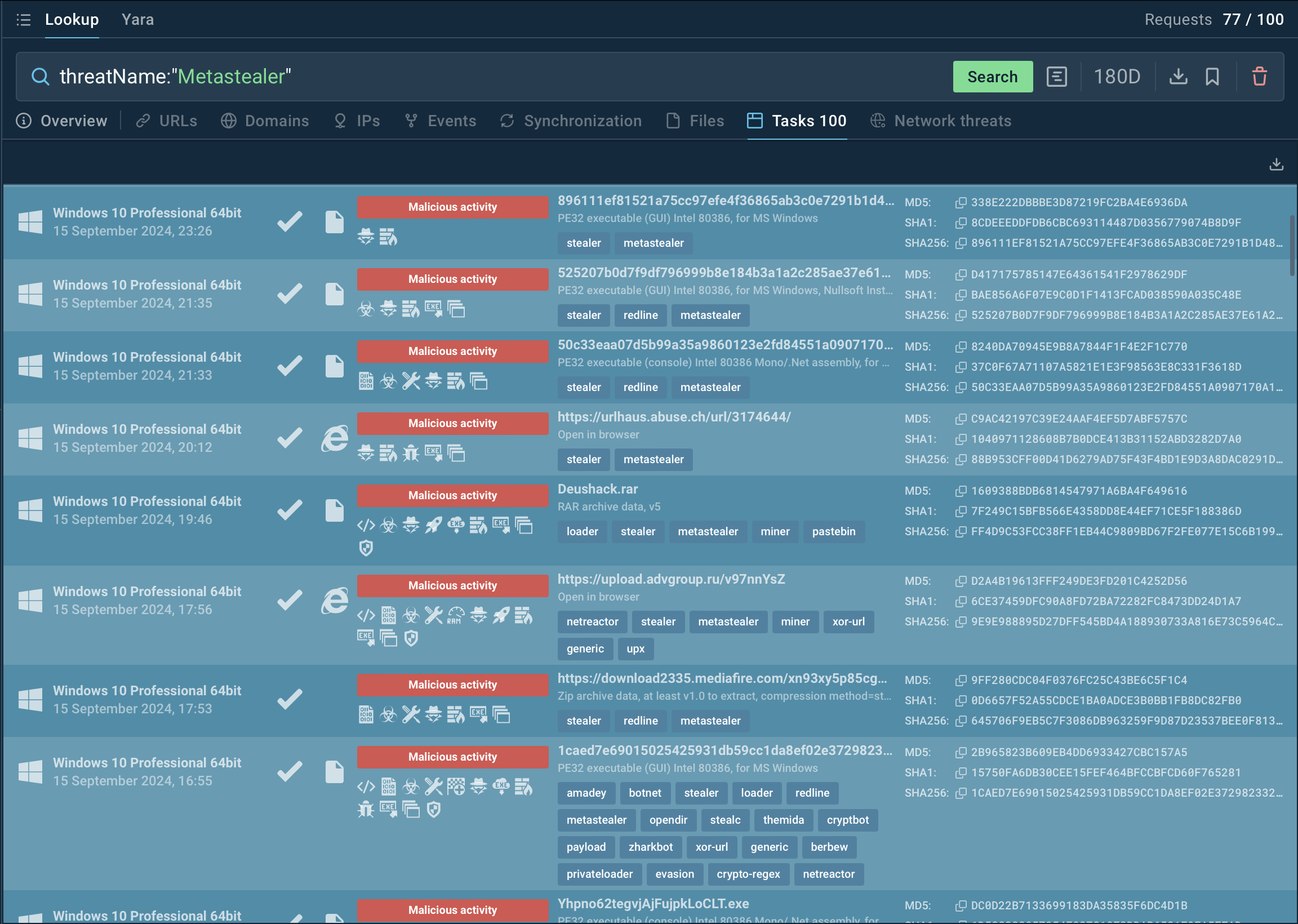The height and width of the screenshot is (924, 1298).
Task: Copy MD5 D2A4B19613FFF249DE3FD201C4252D56
Action: pos(961,581)
